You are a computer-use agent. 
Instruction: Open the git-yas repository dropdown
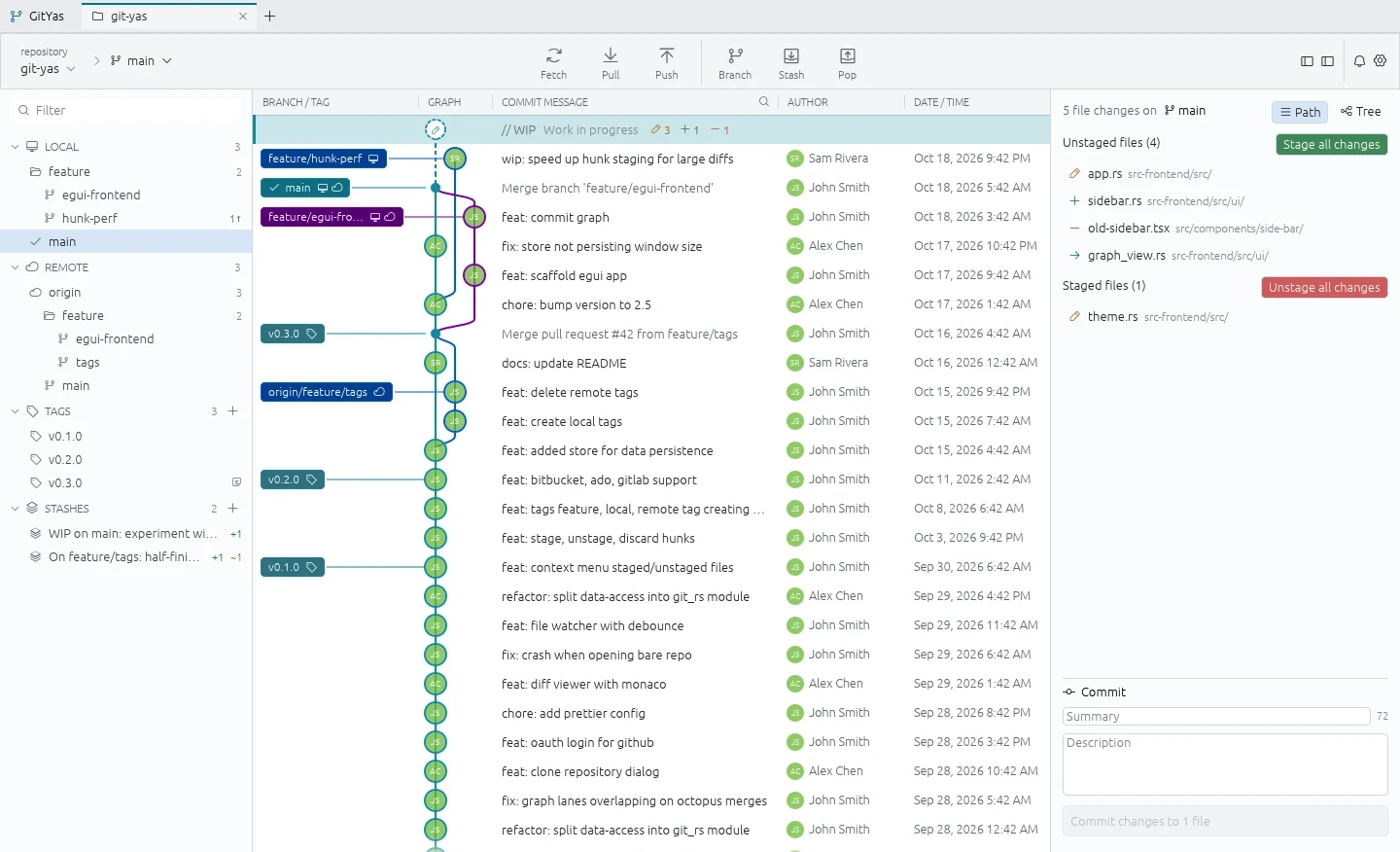pyautogui.click(x=49, y=69)
